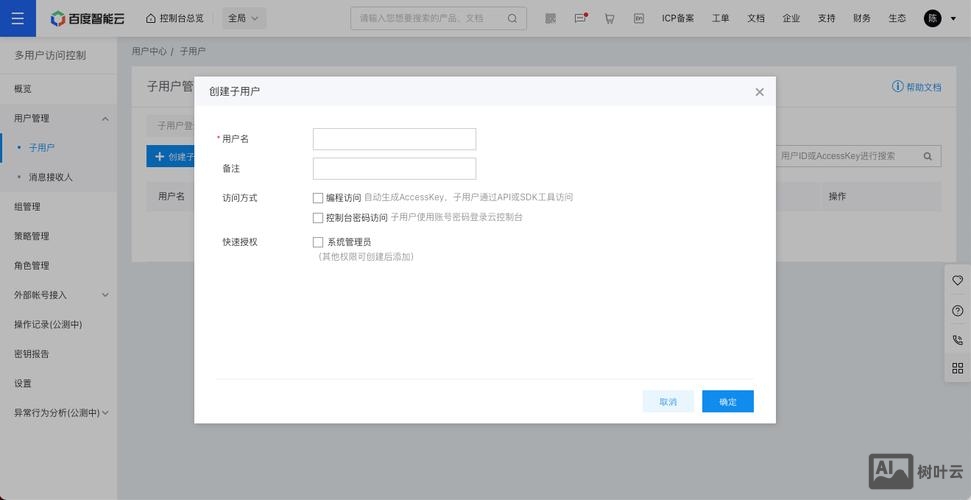Click the user avatar 陈
Viewport: 971px width, 500px height.
click(932, 19)
